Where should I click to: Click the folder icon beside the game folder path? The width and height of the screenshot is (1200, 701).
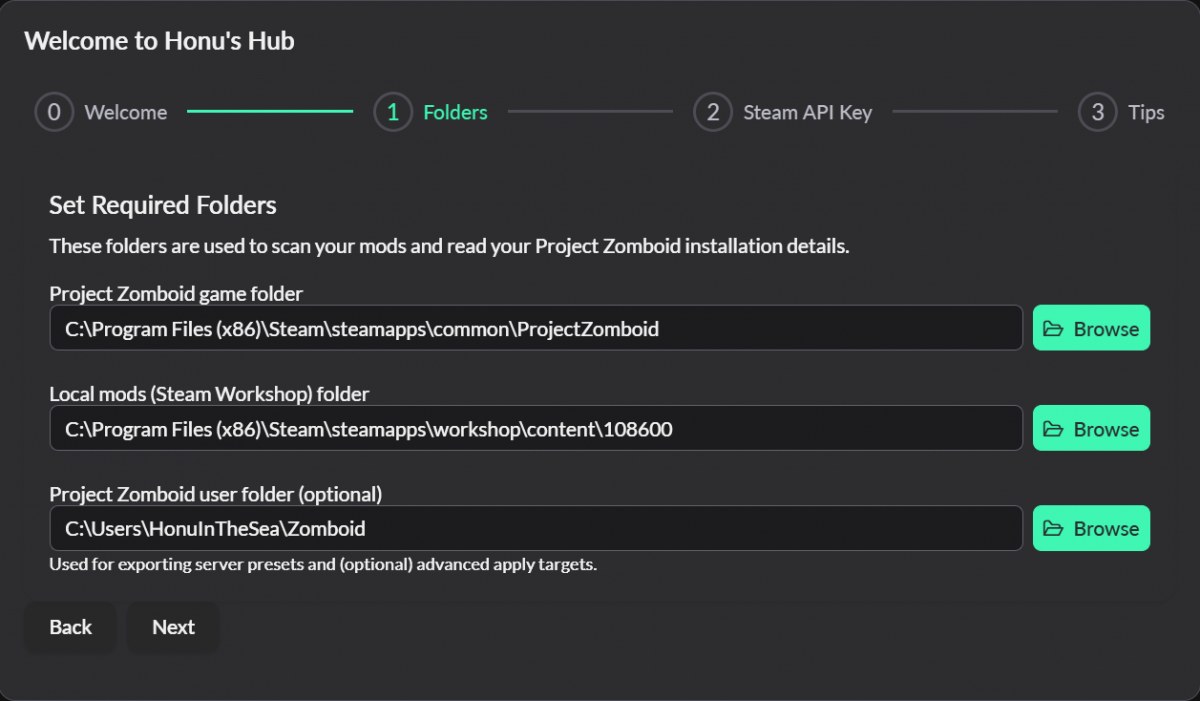click(1053, 329)
